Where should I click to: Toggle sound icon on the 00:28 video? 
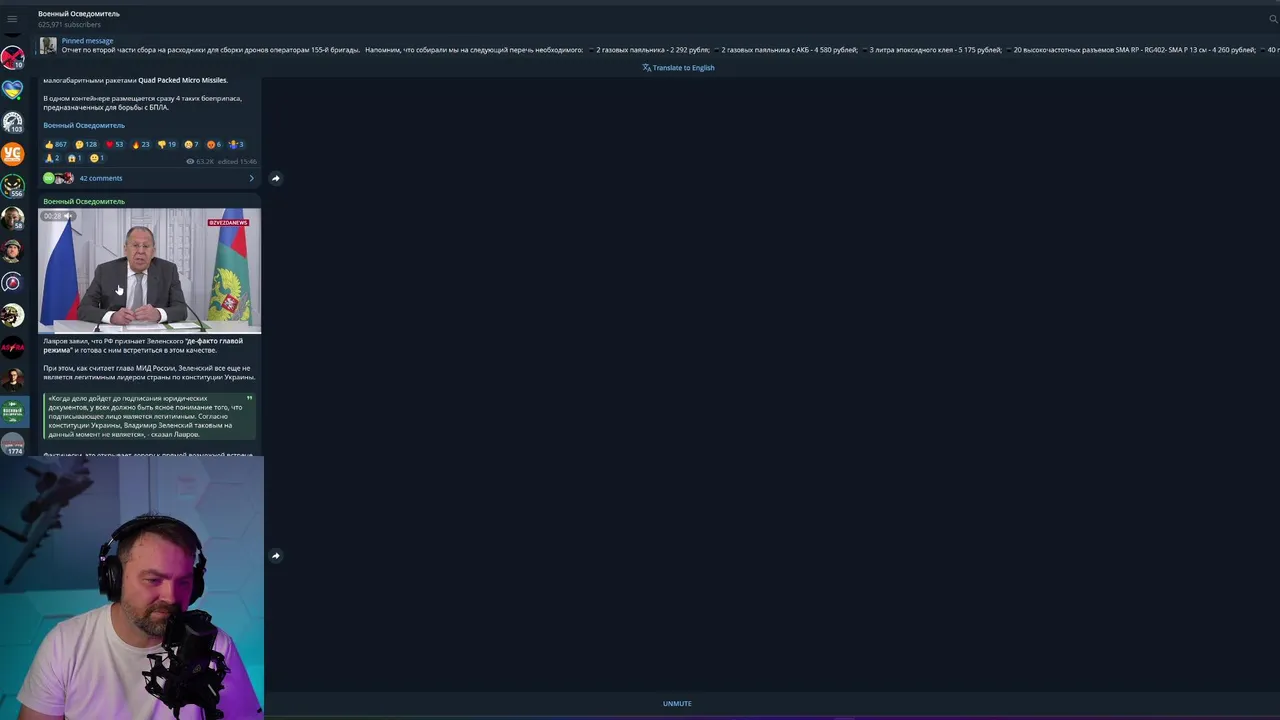click(68, 216)
